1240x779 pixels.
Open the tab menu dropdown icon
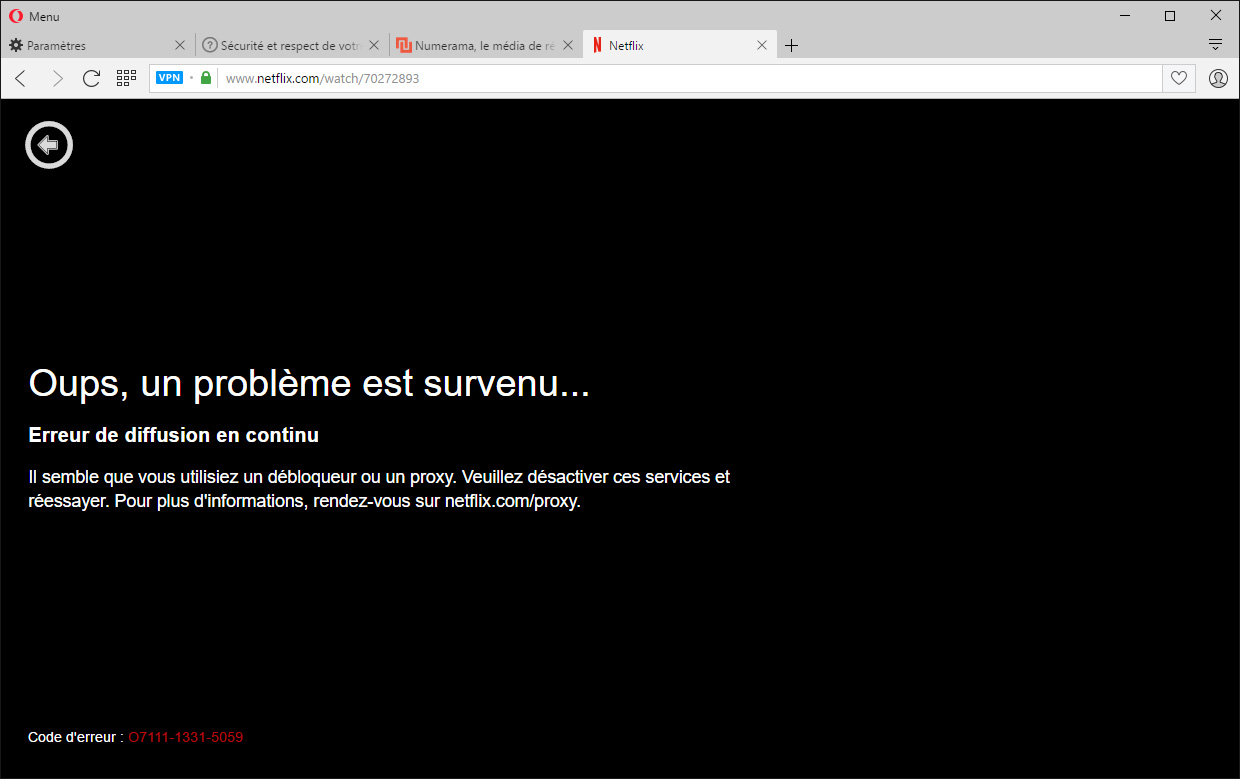pyautogui.click(x=1216, y=44)
